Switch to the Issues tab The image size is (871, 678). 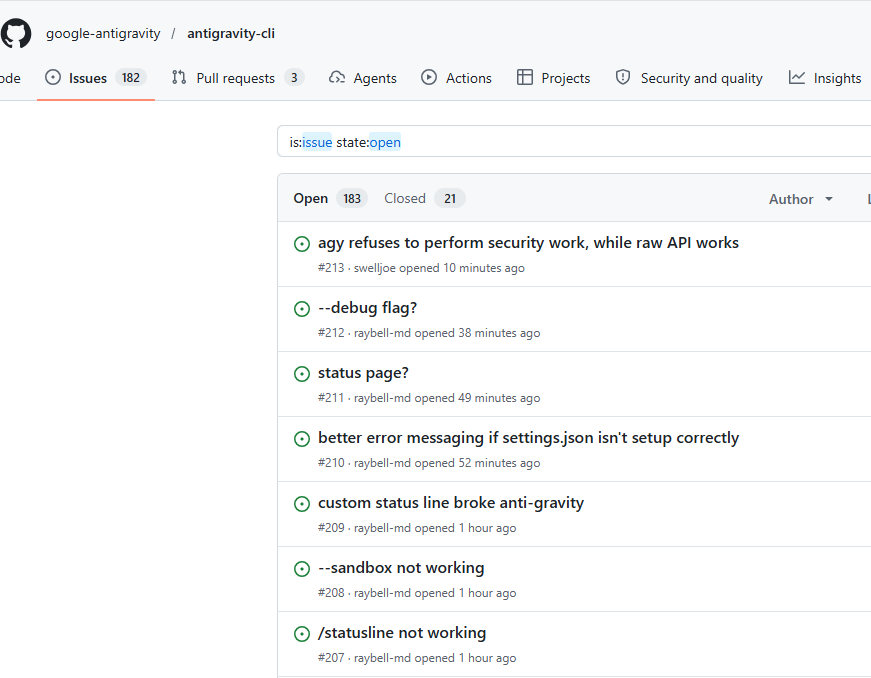(96, 78)
